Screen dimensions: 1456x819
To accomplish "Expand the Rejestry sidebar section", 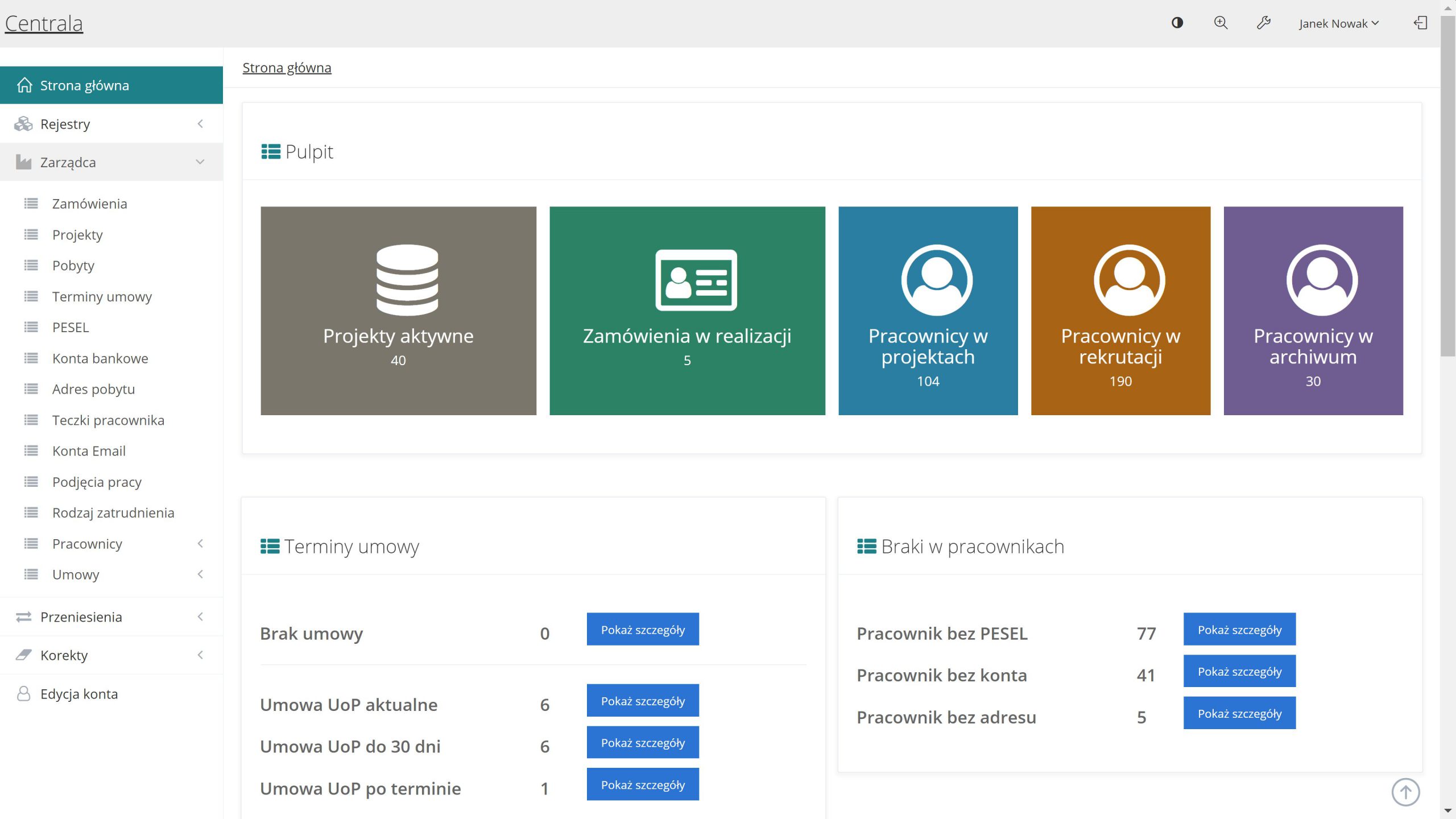I will tap(111, 124).
